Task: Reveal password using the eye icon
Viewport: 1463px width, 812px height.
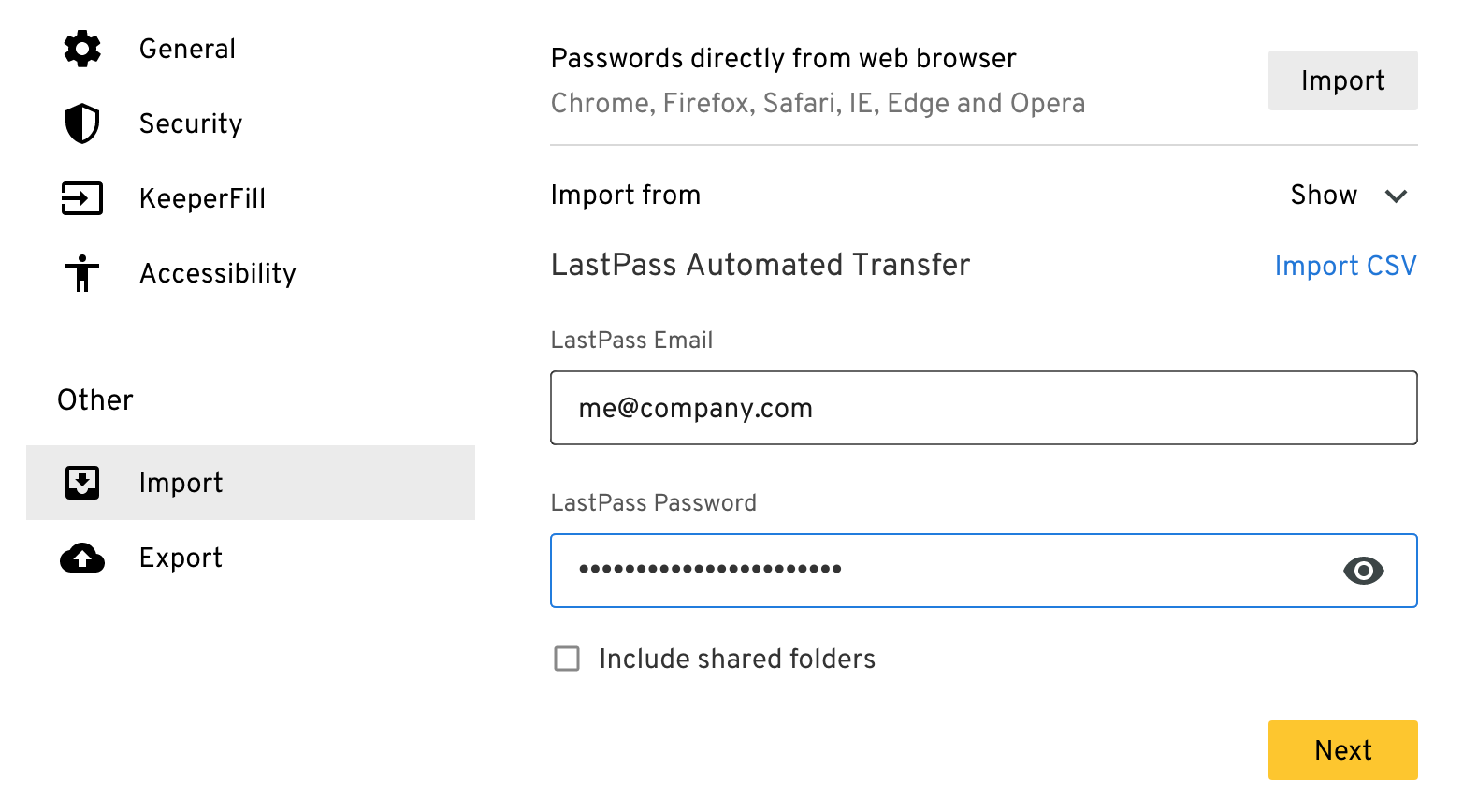Action: click(x=1363, y=571)
